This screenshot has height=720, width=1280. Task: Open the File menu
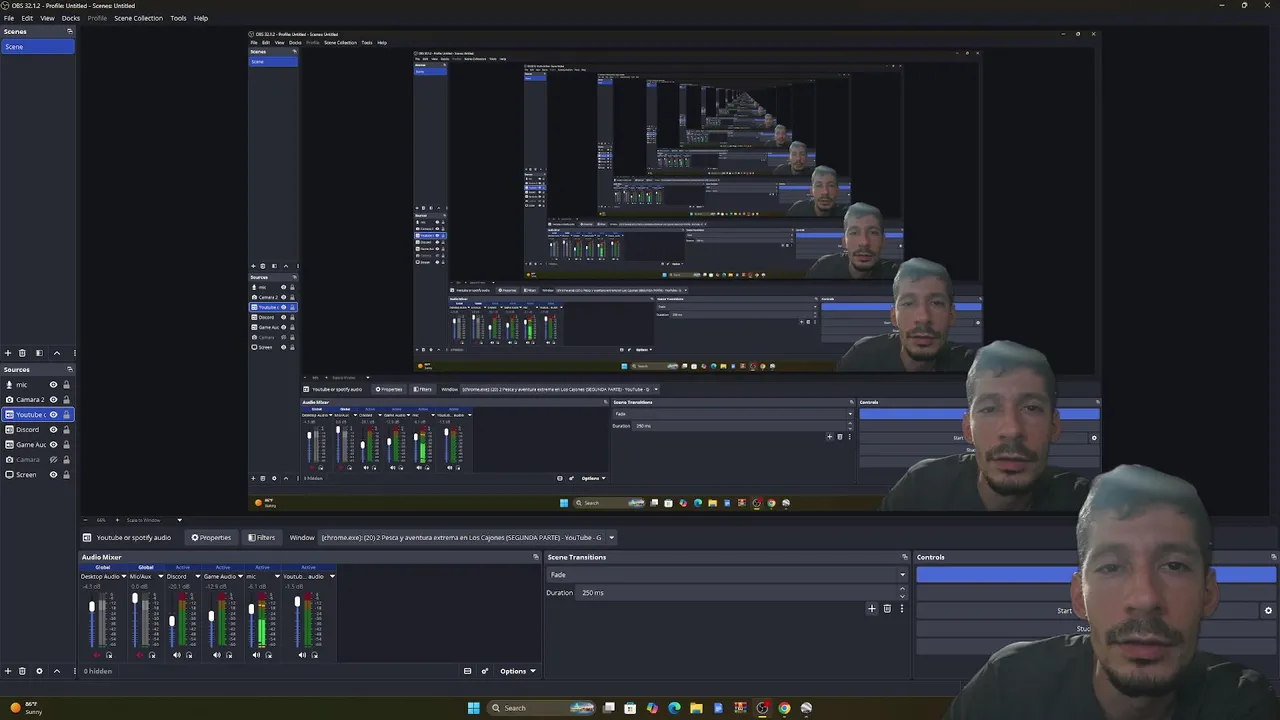(9, 18)
